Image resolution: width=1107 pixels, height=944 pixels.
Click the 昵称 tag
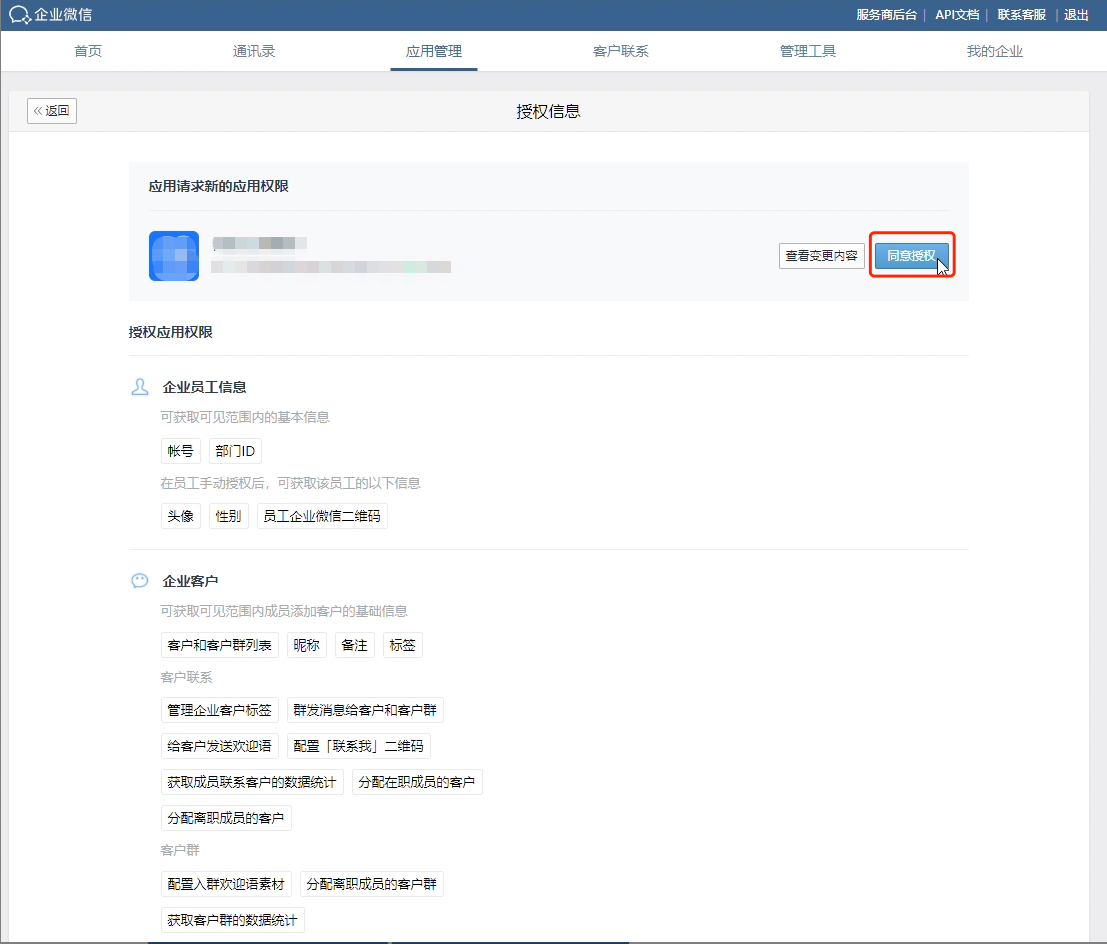tap(306, 645)
